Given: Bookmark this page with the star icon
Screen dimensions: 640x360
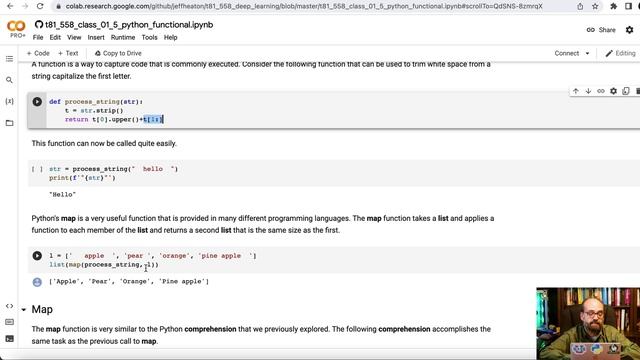Looking at the screenshot, I should pyautogui.click(x=595, y=6).
